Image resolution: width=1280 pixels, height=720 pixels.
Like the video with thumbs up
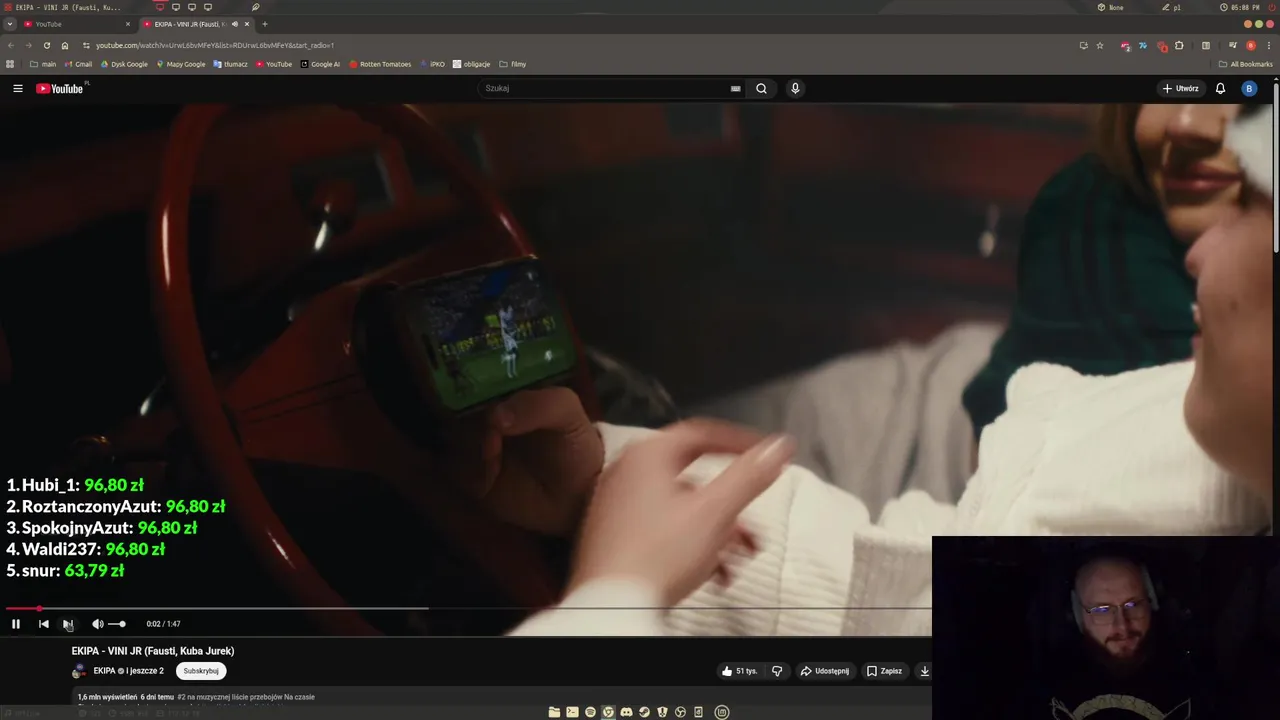point(739,671)
